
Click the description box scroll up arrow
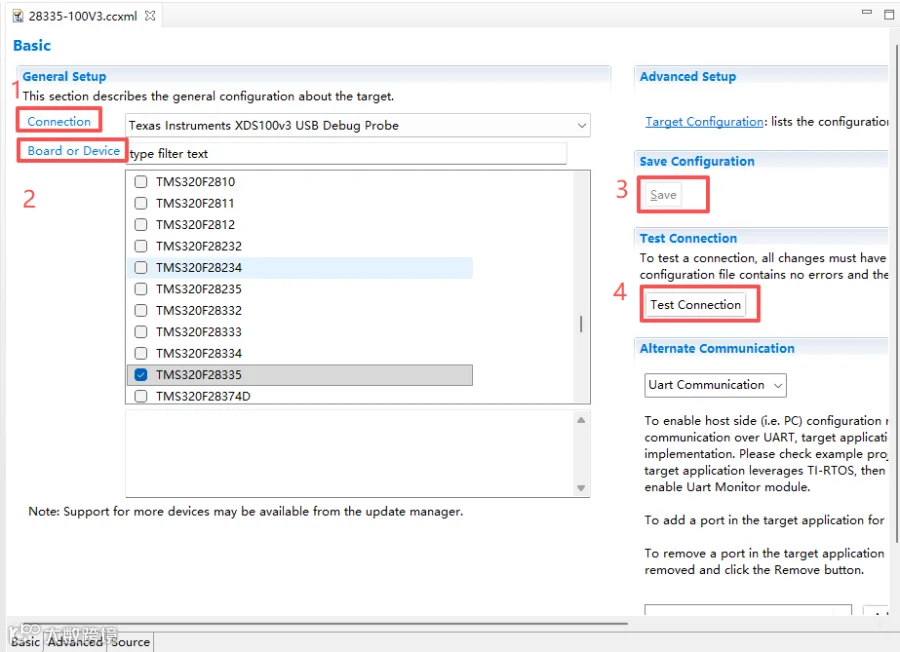point(581,420)
